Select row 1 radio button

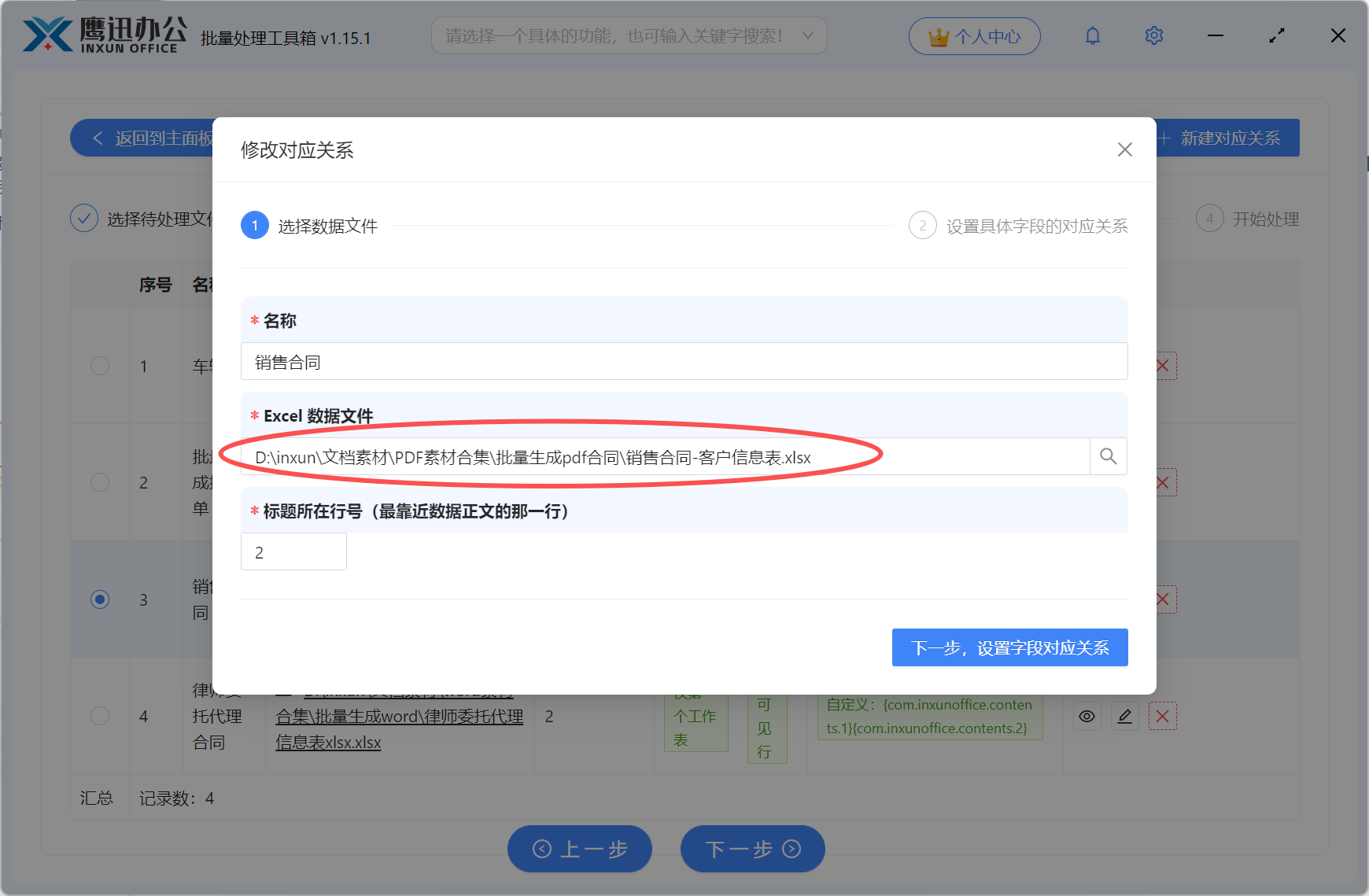[x=99, y=366]
